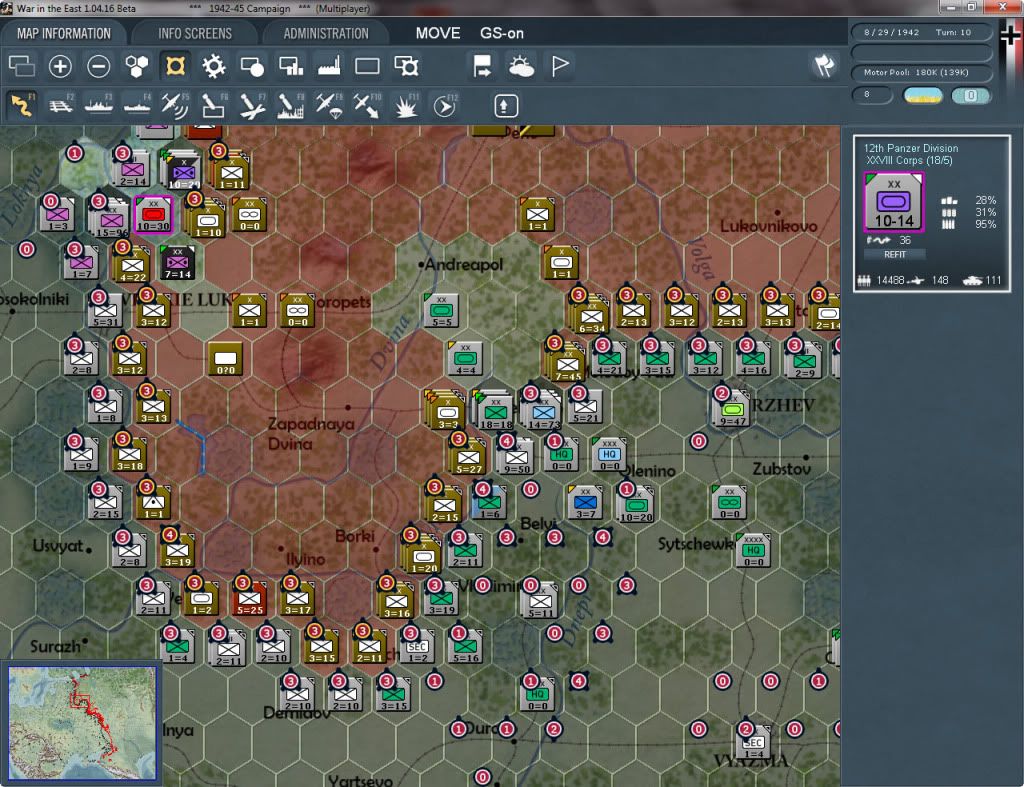This screenshot has width=1024, height=787.
Task: Select Move mode F1 icon
Action: point(22,105)
